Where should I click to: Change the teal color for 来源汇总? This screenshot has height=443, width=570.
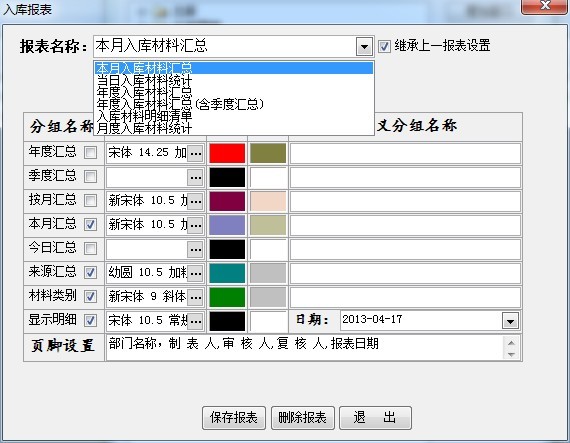(227, 273)
